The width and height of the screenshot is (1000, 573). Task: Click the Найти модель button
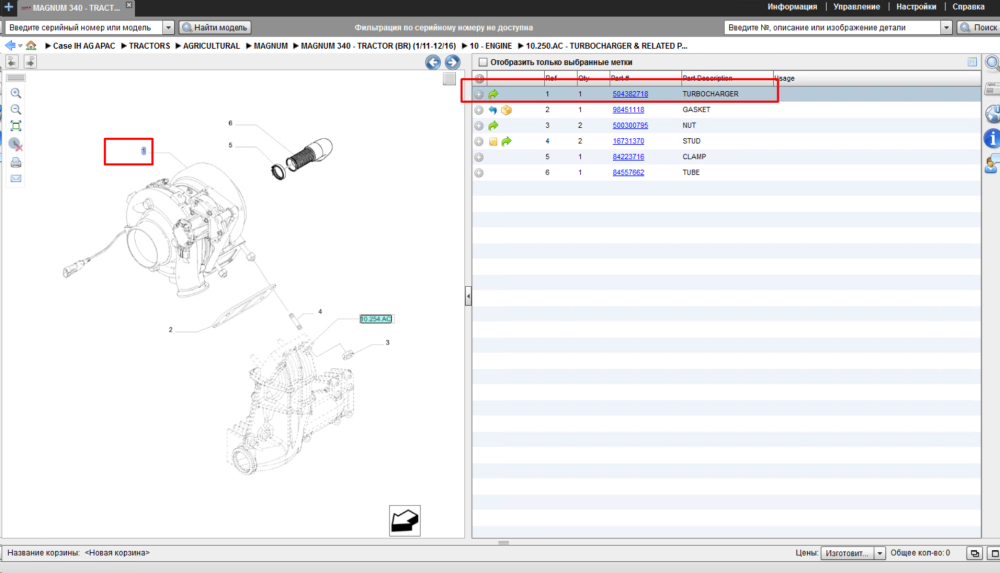(x=215, y=27)
